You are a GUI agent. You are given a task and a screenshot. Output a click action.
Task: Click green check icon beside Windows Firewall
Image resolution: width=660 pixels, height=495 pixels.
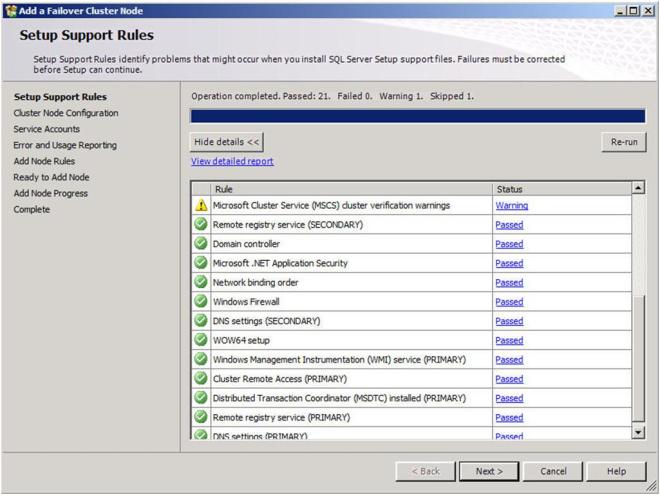click(x=200, y=302)
